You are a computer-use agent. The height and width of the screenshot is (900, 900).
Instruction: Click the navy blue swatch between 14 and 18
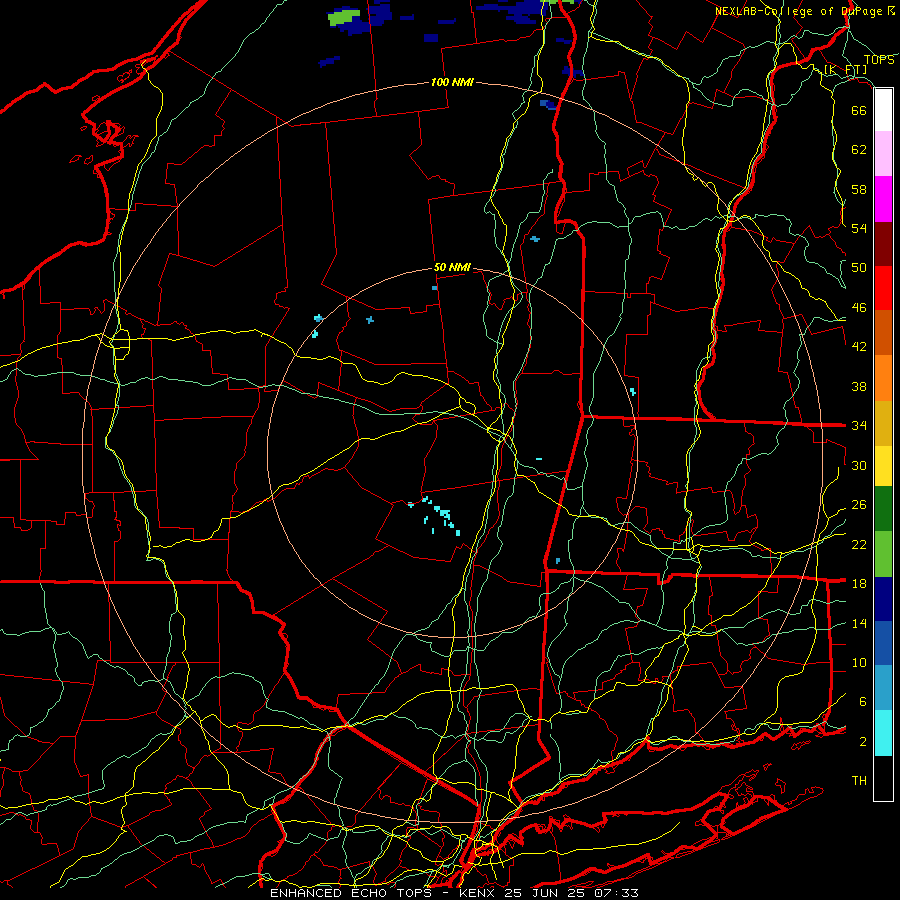point(883,599)
